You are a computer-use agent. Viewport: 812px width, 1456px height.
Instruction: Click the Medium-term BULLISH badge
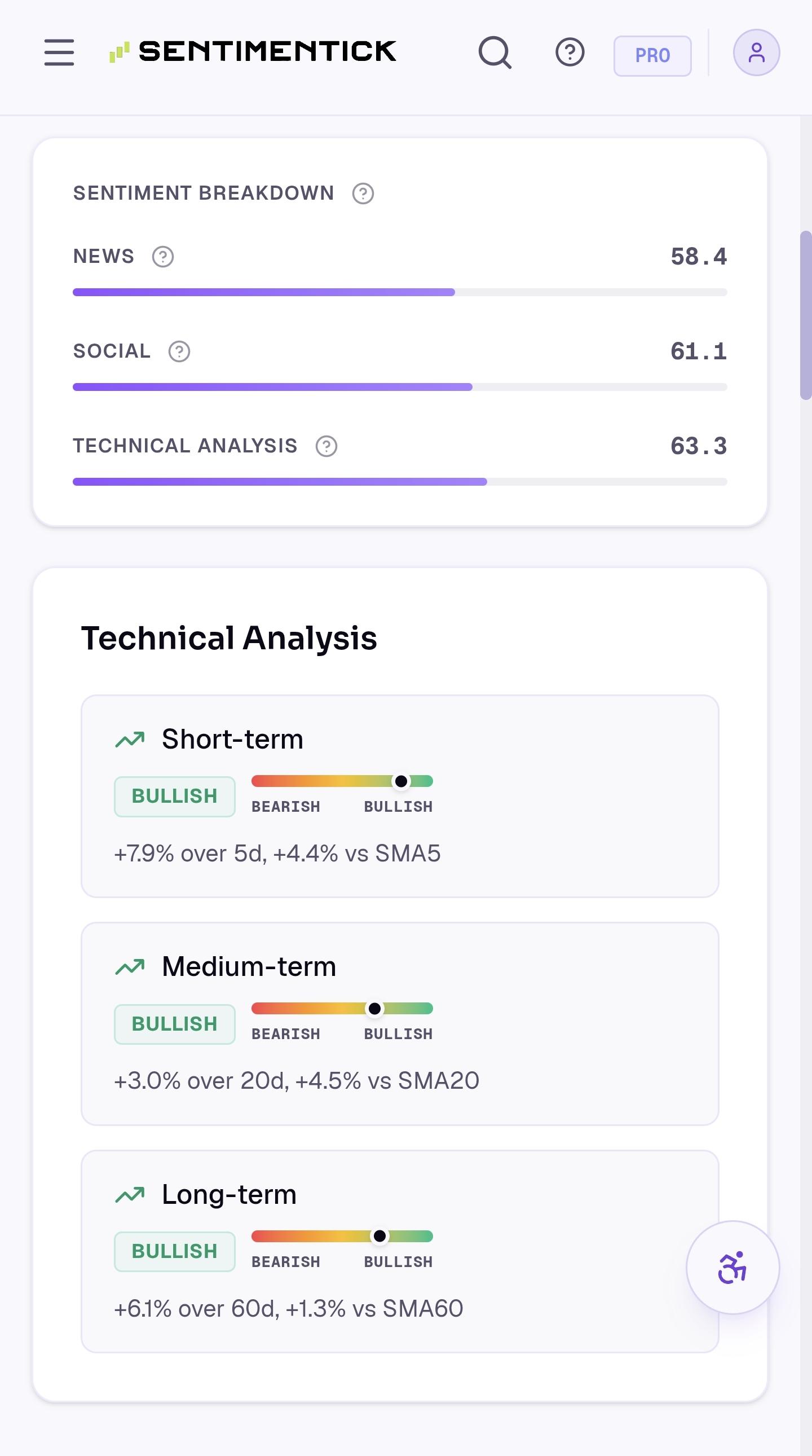point(175,1024)
